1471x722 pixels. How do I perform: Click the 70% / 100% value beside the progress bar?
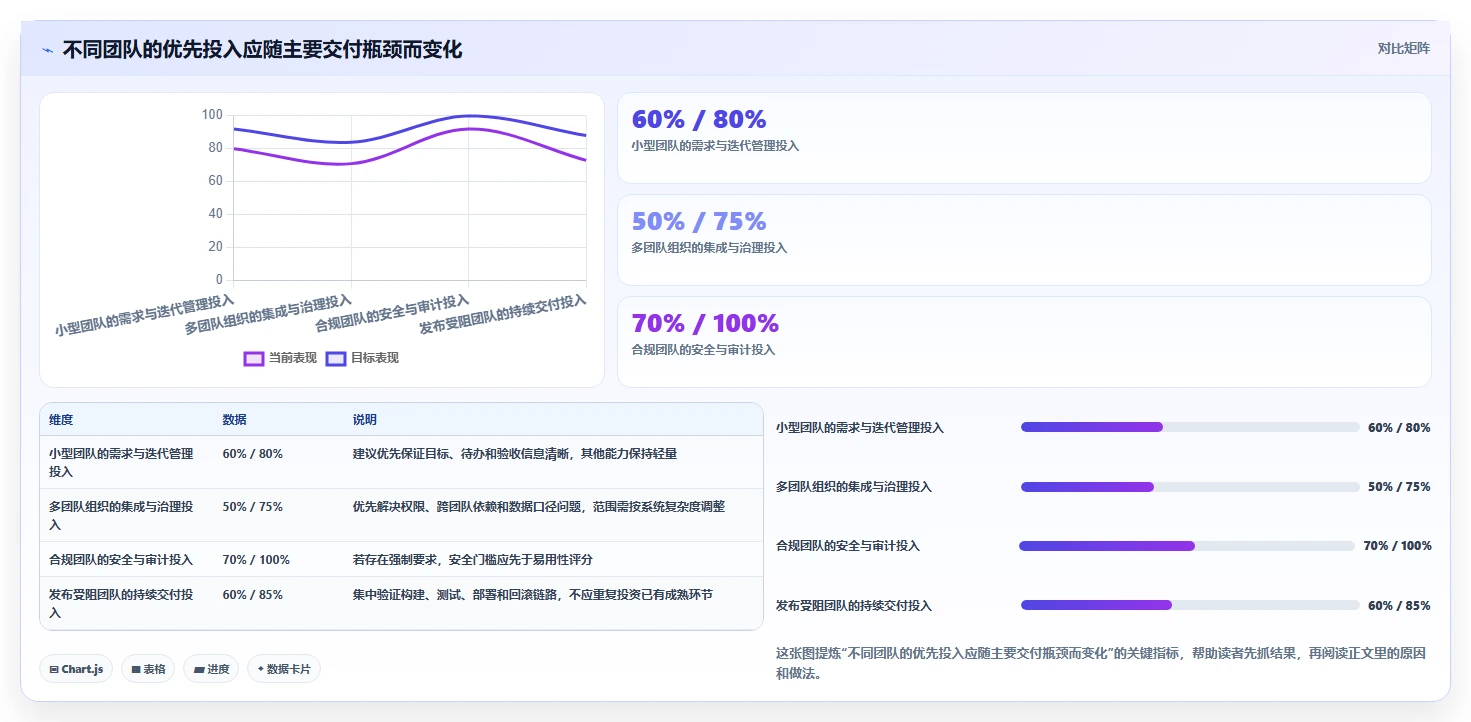click(x=1397, y=546)
